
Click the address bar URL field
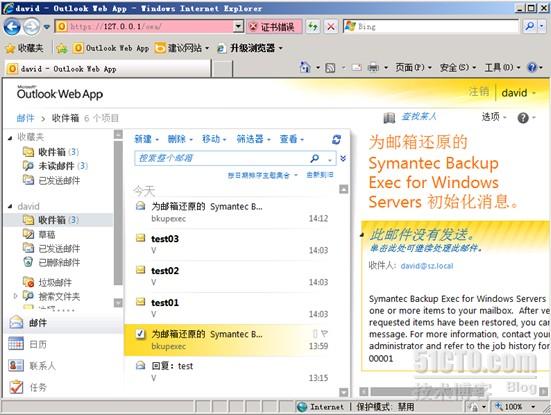coord(145,26)
